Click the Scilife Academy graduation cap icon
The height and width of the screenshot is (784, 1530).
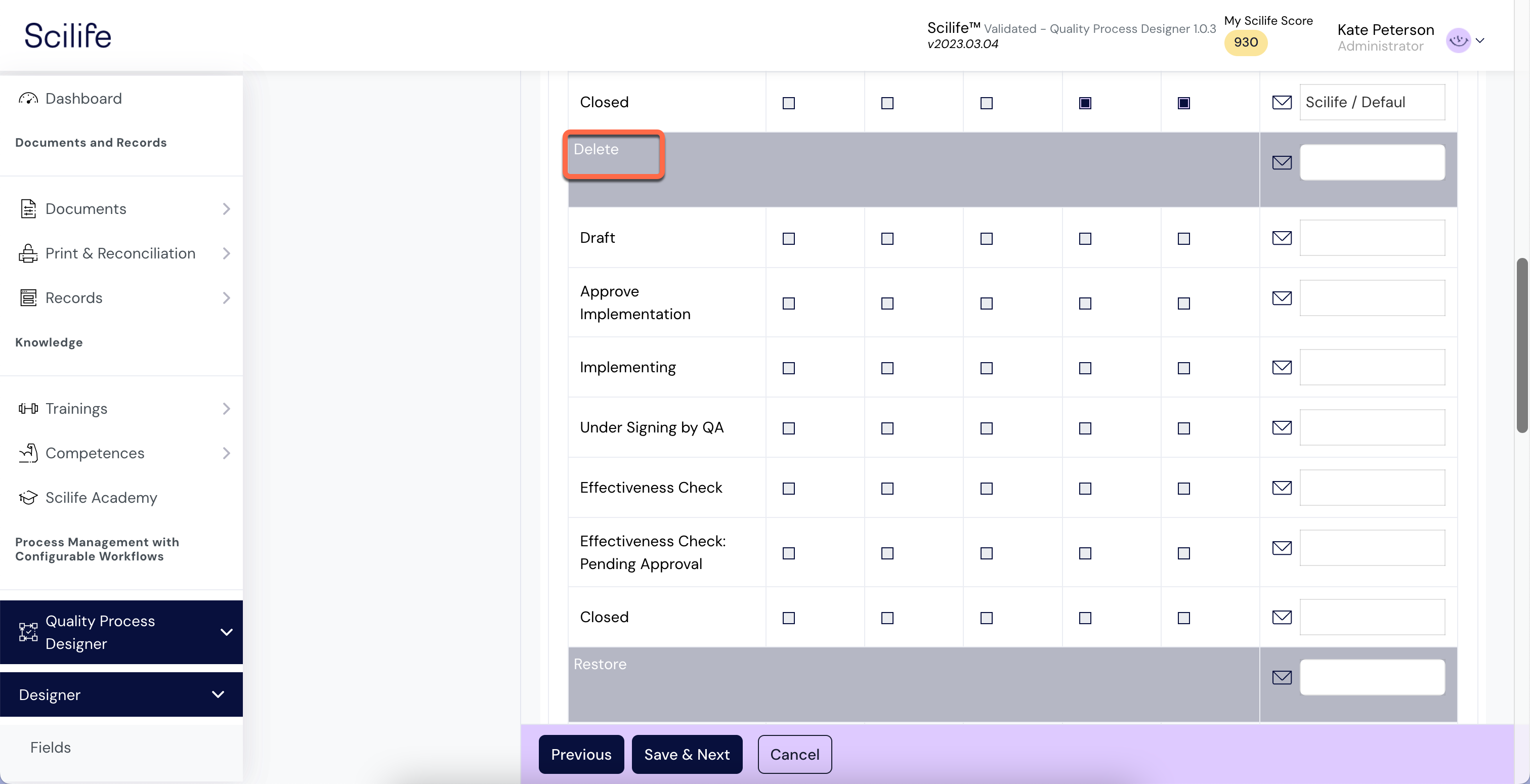[28, 498]
